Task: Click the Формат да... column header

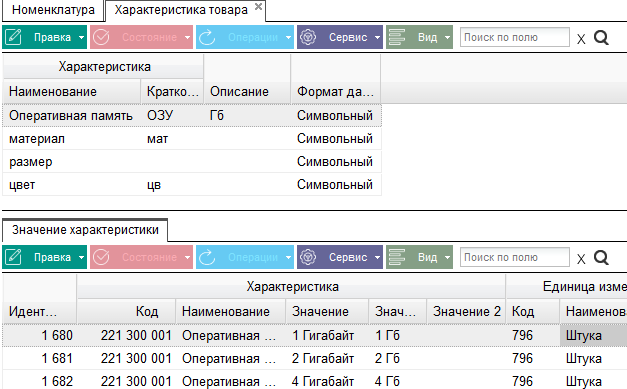Action: [x=335, y=92]
